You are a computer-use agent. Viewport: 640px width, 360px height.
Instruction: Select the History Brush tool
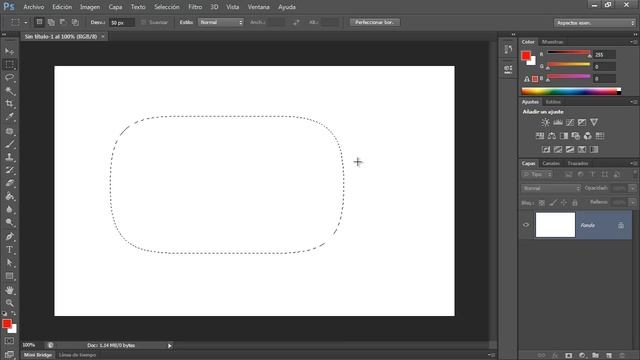(x=9, y=170)
